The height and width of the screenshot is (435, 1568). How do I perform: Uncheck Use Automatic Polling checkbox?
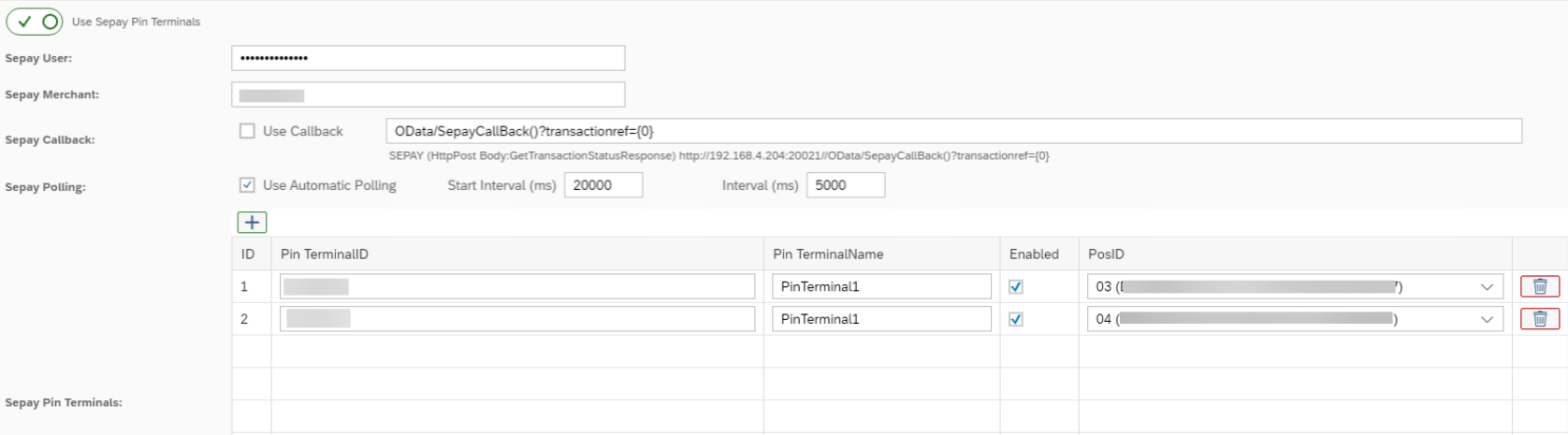[x=247, y=185]
